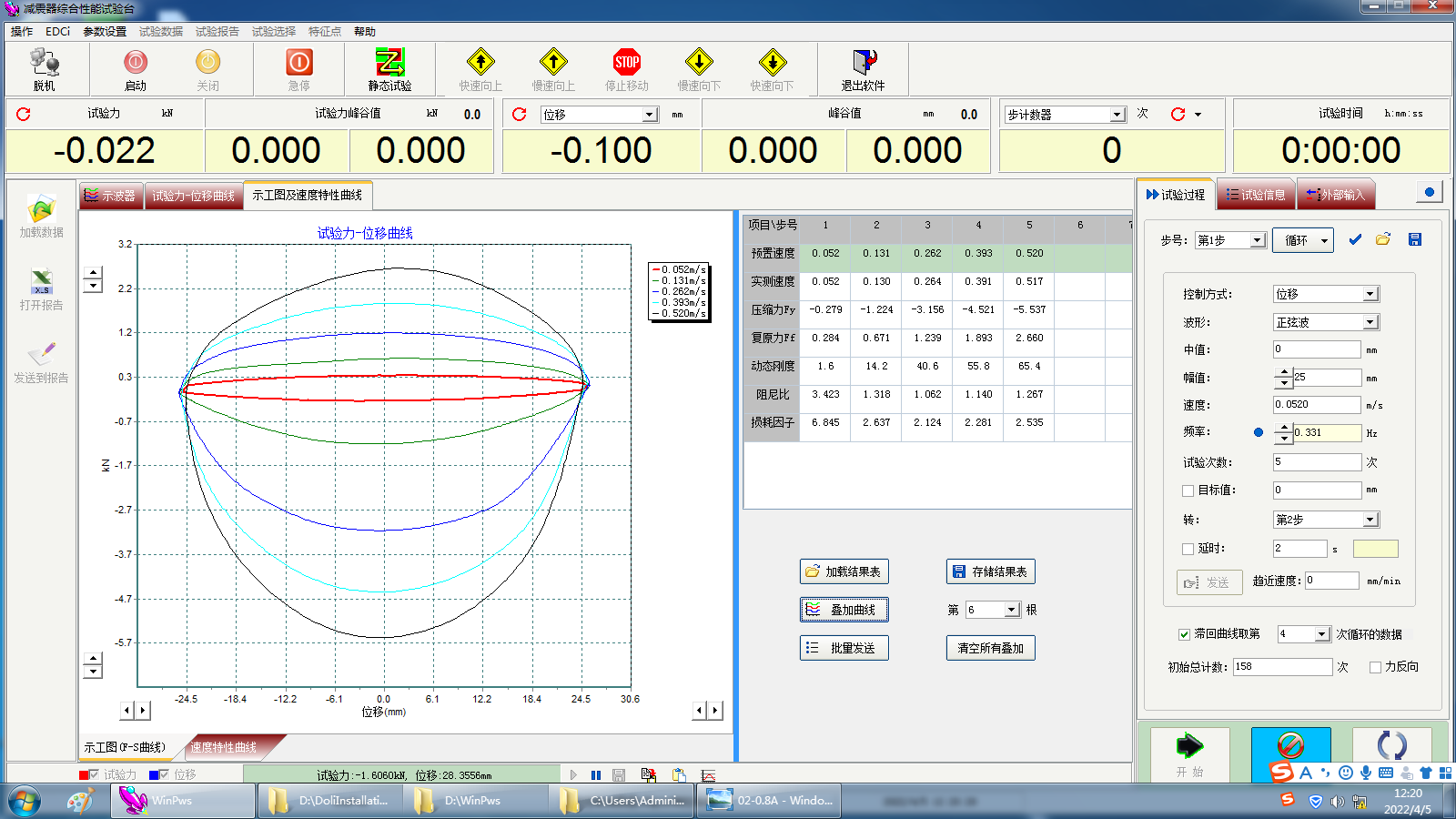Open the 波形 waveform dropdown
The width and height of the screenshot is (1456, 819).
[x=1370, y=322]
